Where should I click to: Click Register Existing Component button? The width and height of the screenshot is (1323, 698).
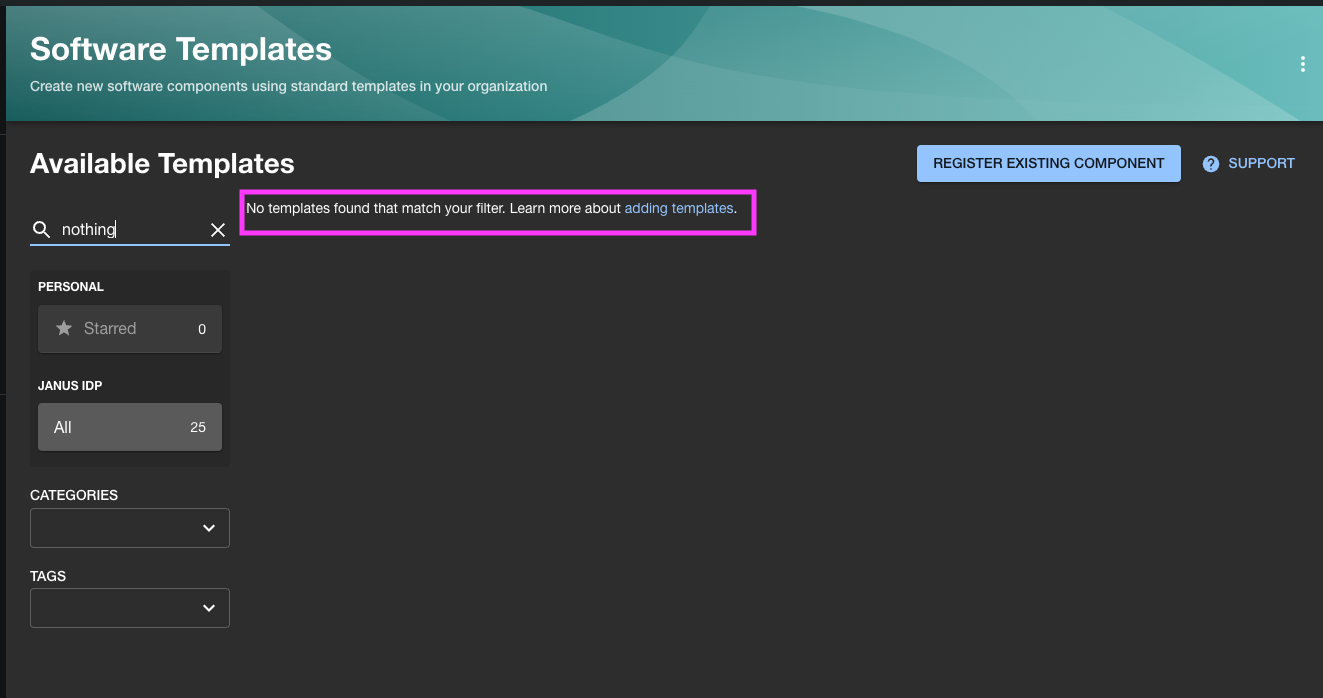(1049, 164)
